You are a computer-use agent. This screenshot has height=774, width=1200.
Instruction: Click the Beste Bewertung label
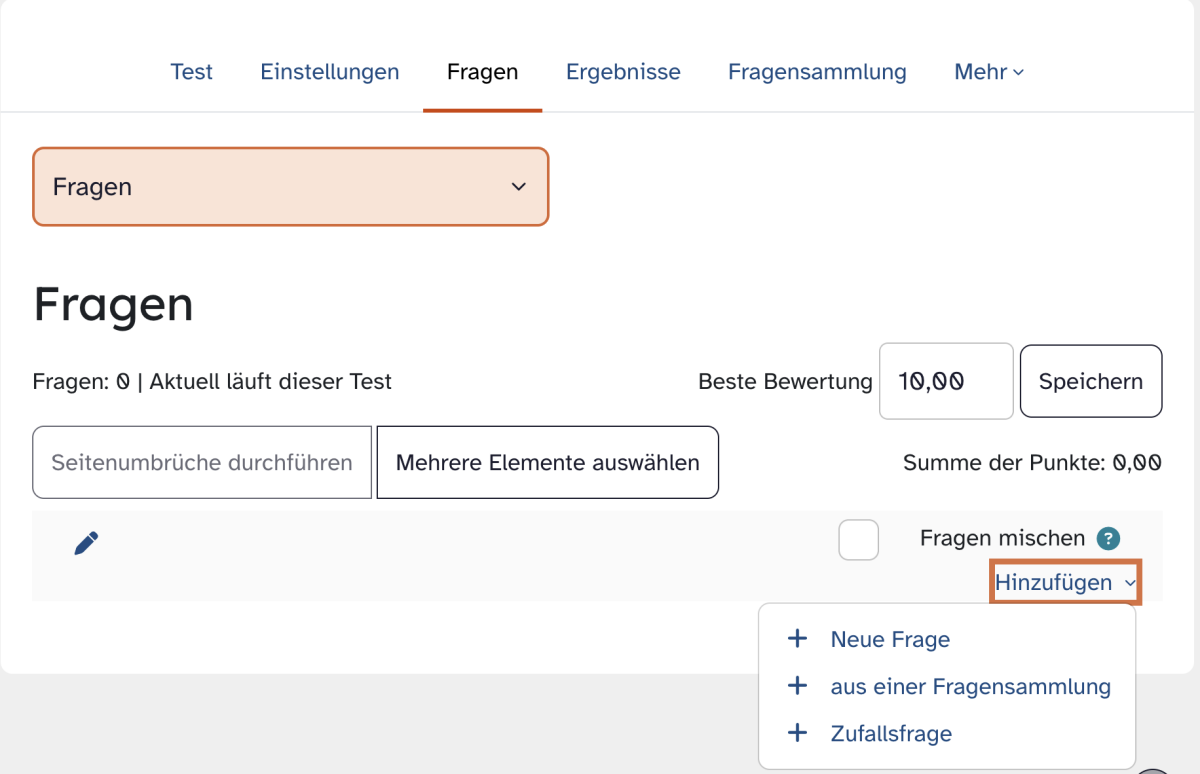click(x=785, y=381)
